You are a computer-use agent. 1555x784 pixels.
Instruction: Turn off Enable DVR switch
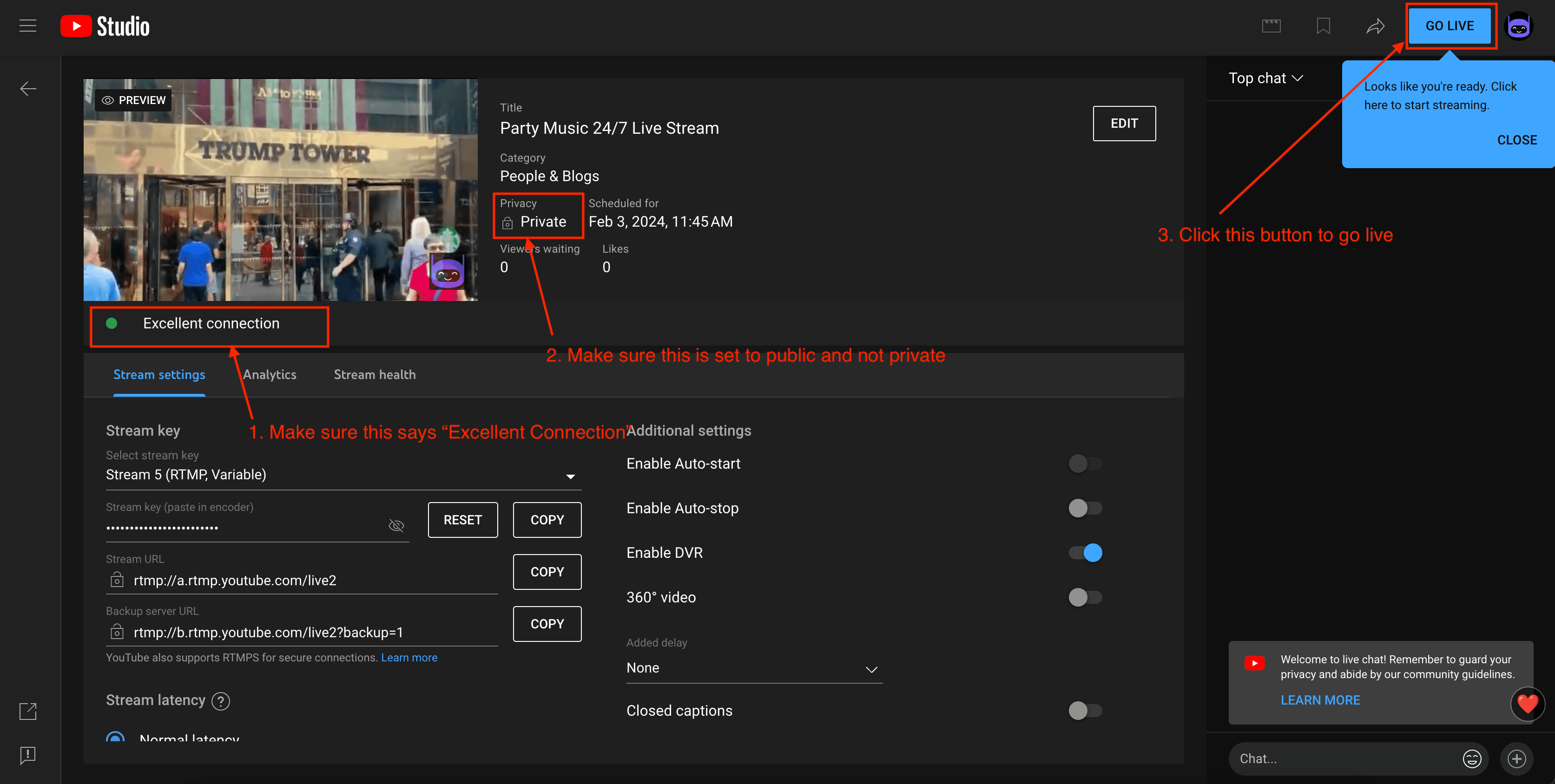(x=1085, y=553)
